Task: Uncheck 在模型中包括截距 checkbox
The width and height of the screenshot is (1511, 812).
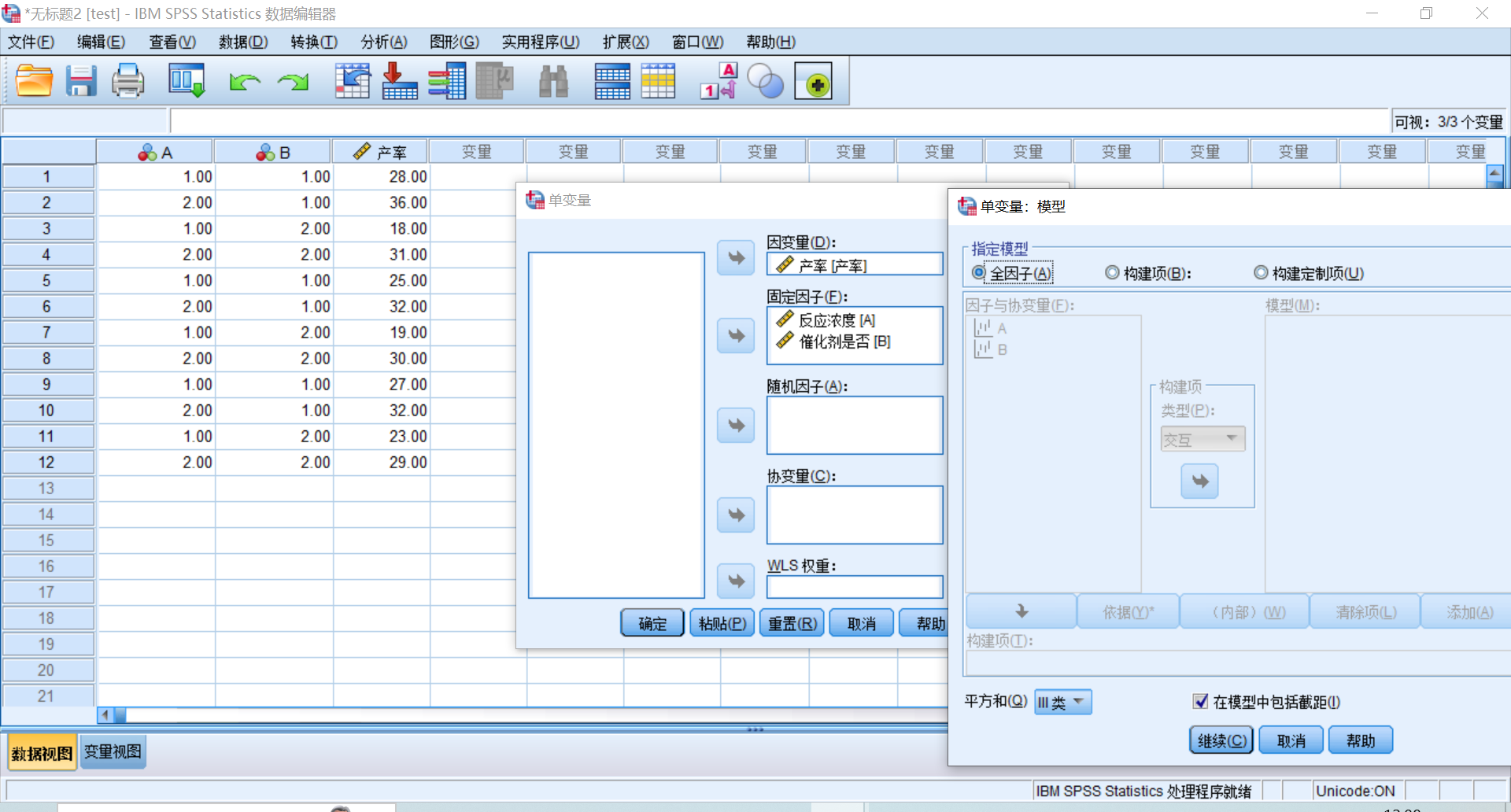Action: click(x=1200, y=702)
